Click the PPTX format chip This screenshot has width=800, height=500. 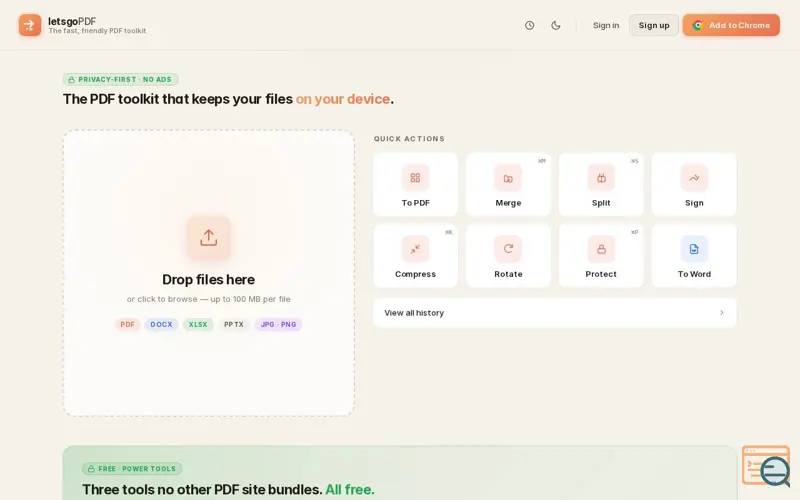234,324
